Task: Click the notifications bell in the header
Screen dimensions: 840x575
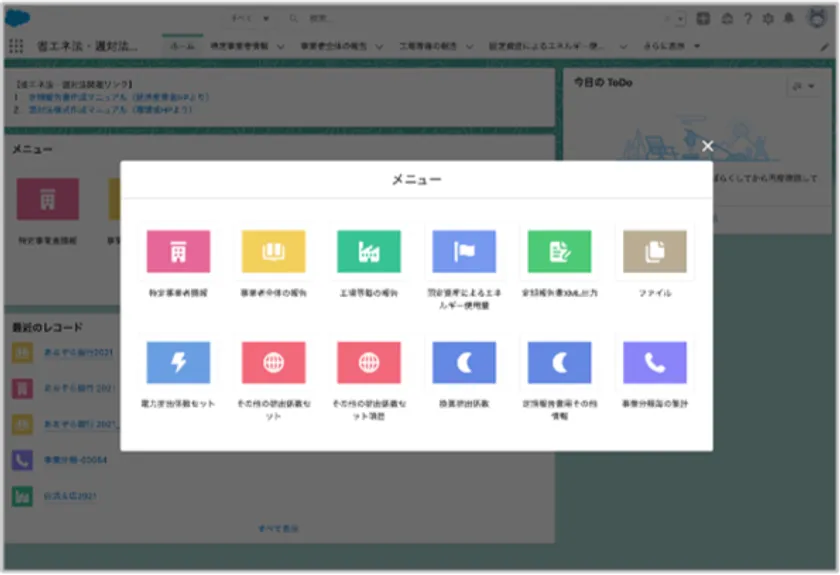Action: pyautogui.click(x=789, y=18)
